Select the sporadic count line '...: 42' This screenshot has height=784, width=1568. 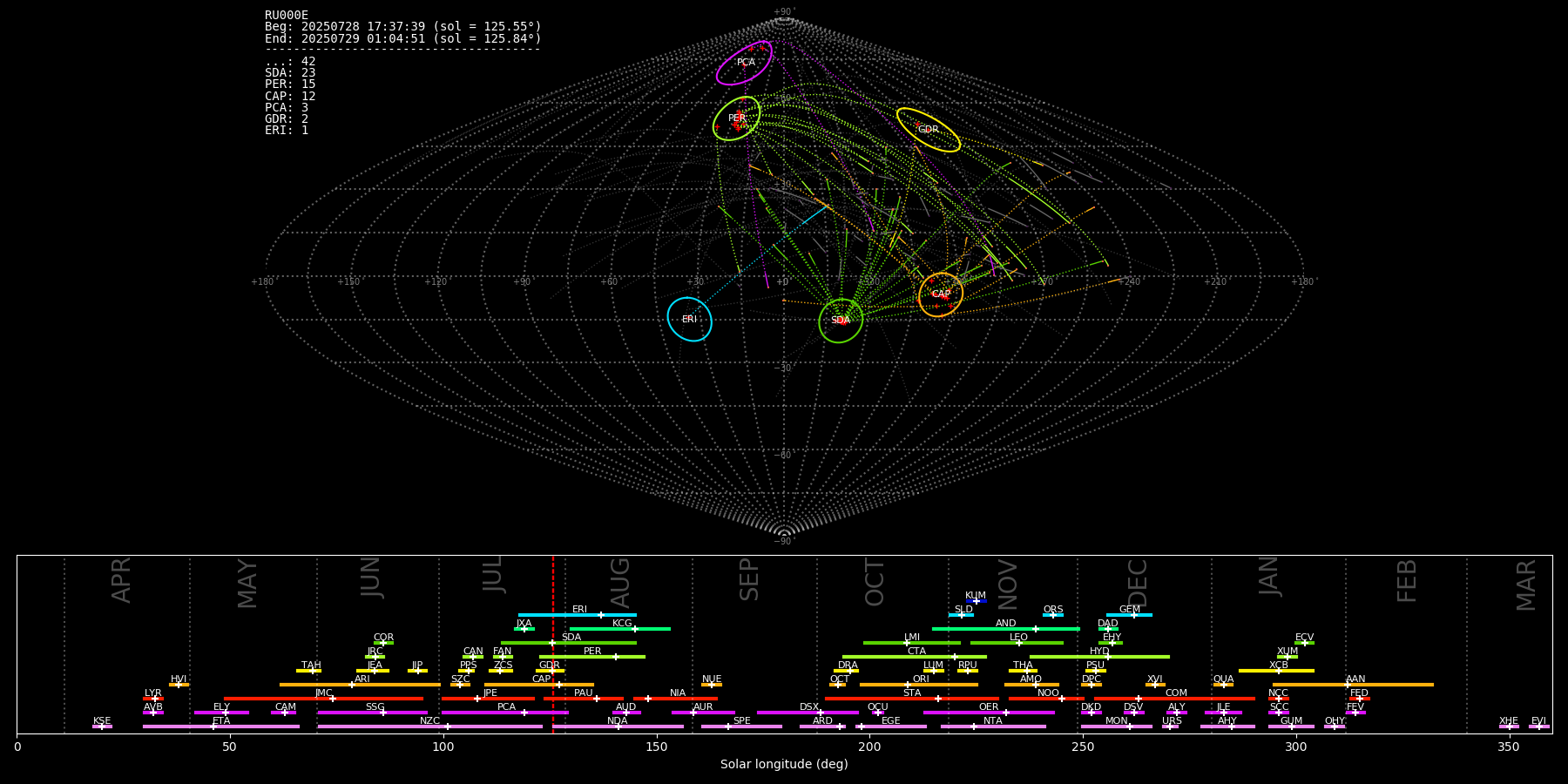pyautogui.click(x=290, y=61)
